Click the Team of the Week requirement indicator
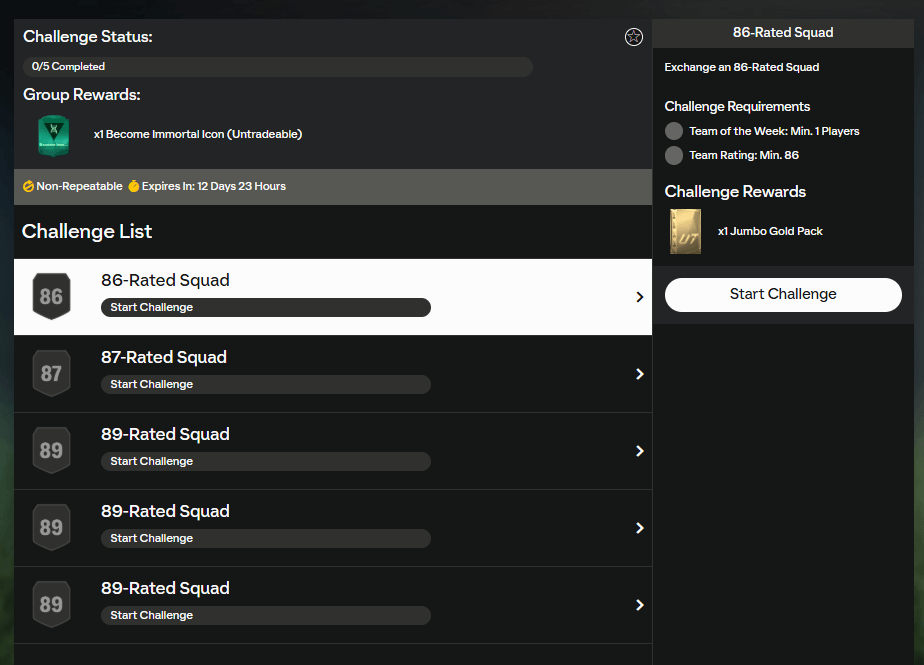The width and height of the screenshot is (924, 665). [x=674, y=131]
